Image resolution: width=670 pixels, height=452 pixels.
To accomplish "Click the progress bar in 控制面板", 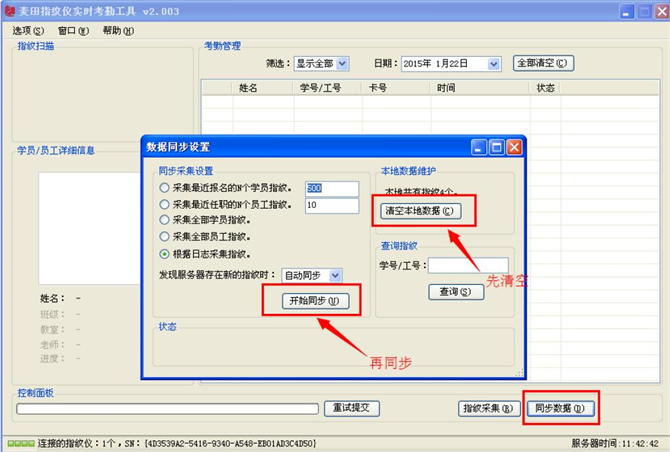I will click(167, 409).
